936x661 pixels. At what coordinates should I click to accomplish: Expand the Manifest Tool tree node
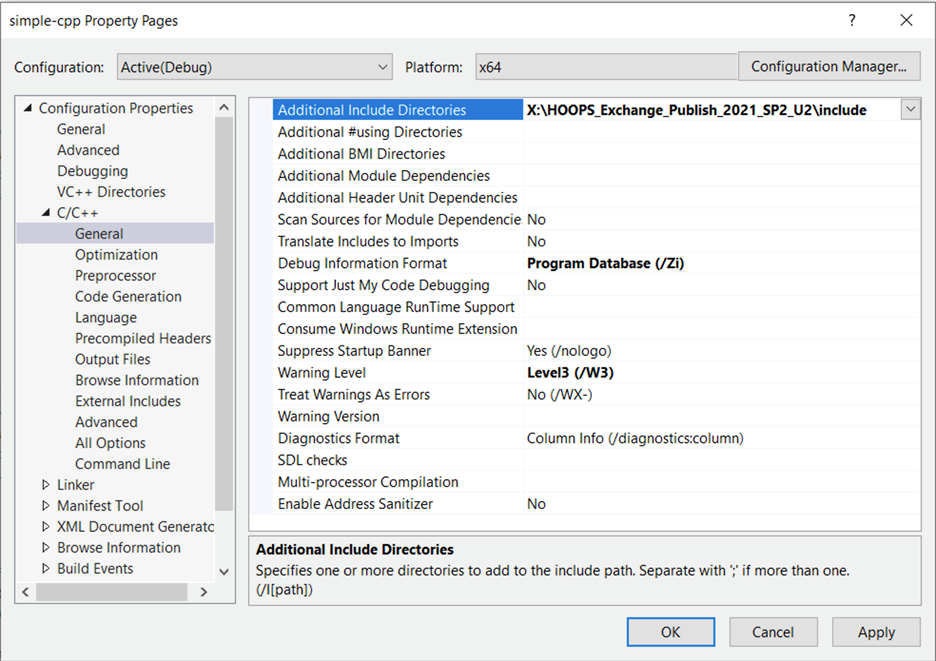[45, 506]
